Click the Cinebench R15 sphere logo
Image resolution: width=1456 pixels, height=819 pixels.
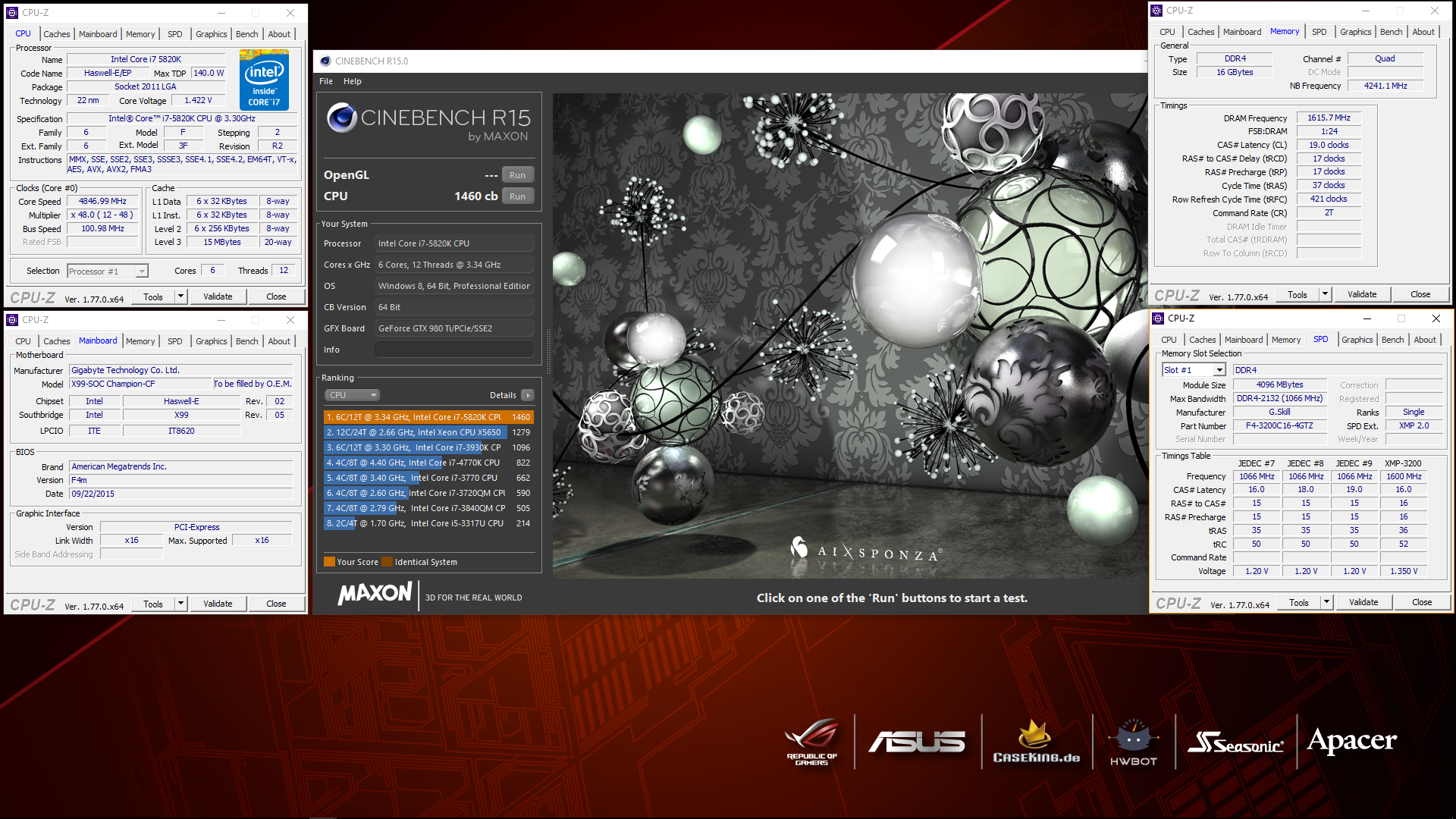click(342, 118)
